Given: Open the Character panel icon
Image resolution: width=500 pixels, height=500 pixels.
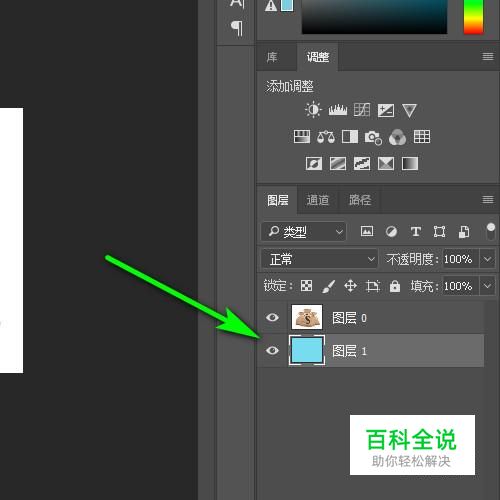Looking at the screenshot, I should tap(237, 3).
